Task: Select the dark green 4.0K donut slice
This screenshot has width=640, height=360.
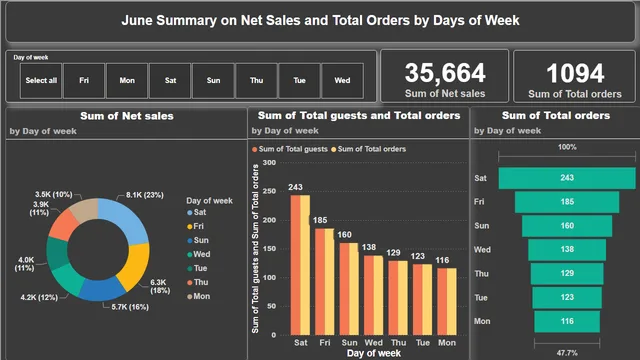Action: [57, 253]
